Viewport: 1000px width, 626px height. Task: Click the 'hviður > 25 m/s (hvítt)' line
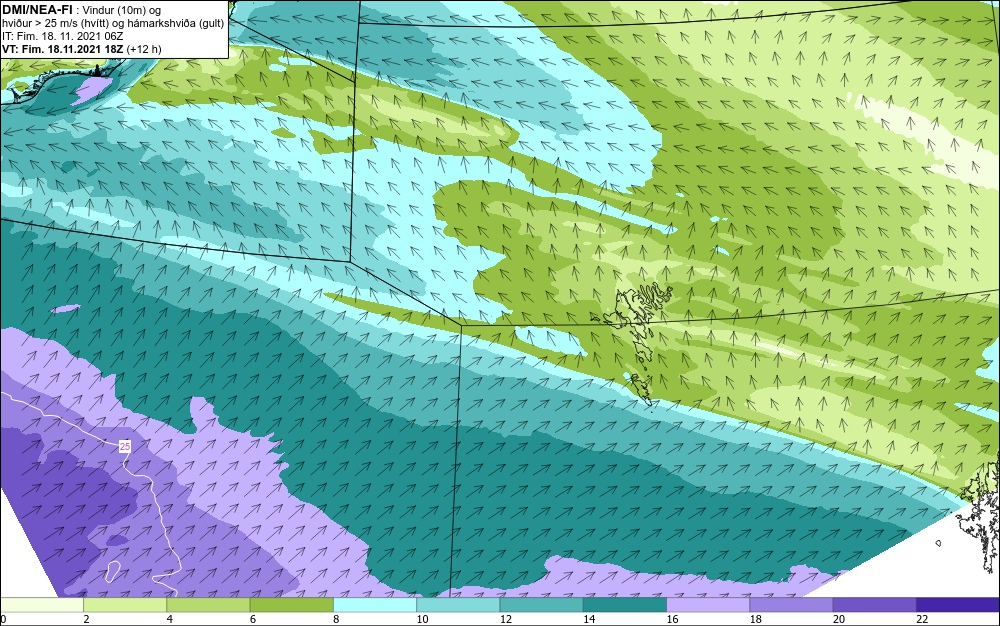(55, 23)
